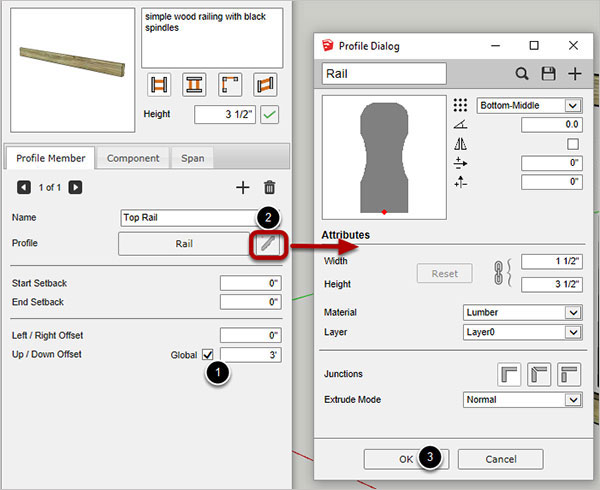The width and height of the screenshot is (600, 490).
Task: Enable the mirror profile checkbox
Action: tap(573, 143)
